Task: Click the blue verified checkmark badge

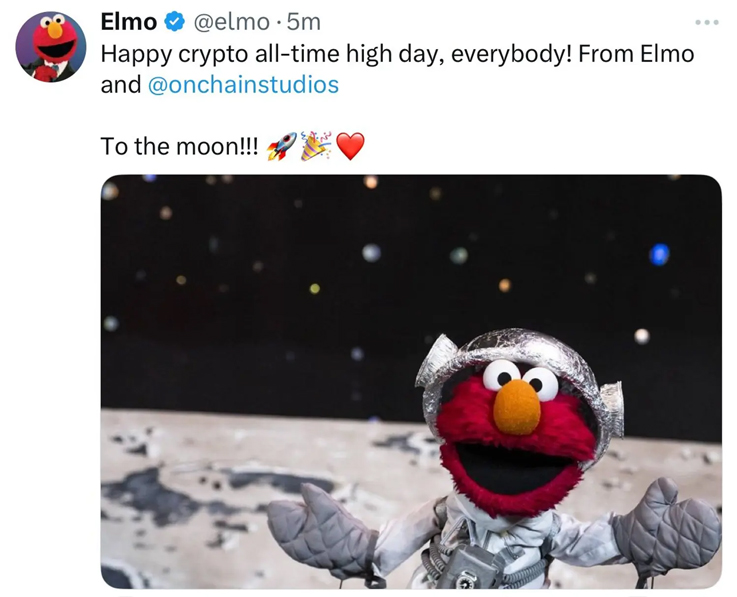Action: 175,21
